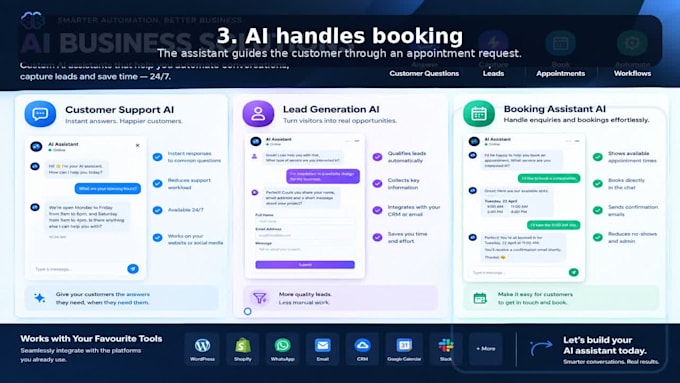Click the AI Assistant avatar in Customer Support chat header
The width and height of the screenshot is (680, 383).
(36, 147)
